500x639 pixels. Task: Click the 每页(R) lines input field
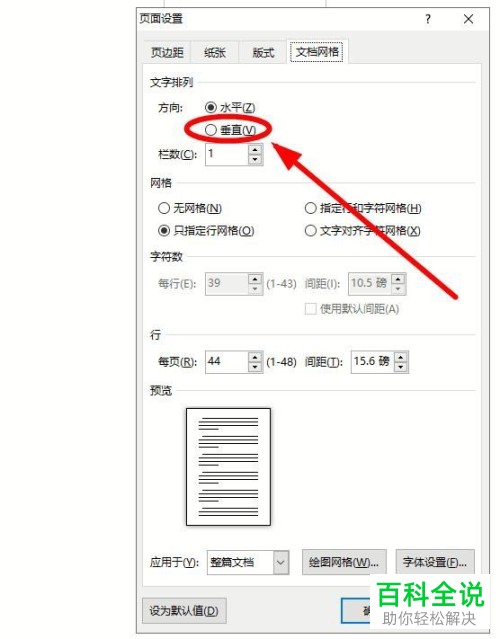point(227,361)
